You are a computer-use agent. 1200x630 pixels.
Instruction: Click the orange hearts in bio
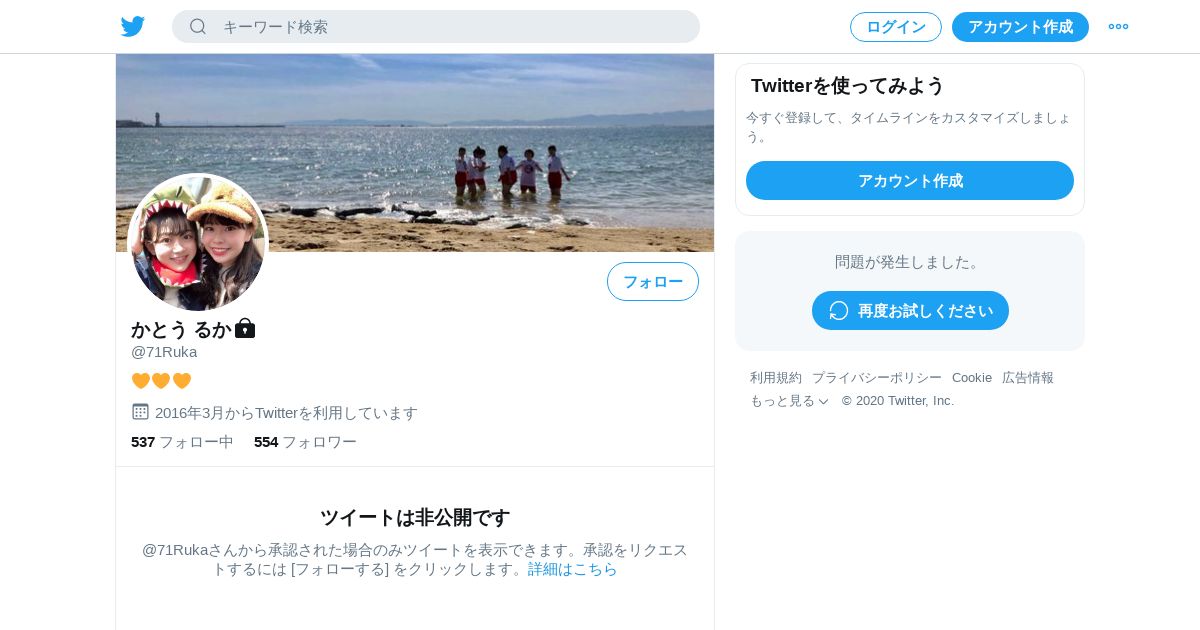coord(161,381)
